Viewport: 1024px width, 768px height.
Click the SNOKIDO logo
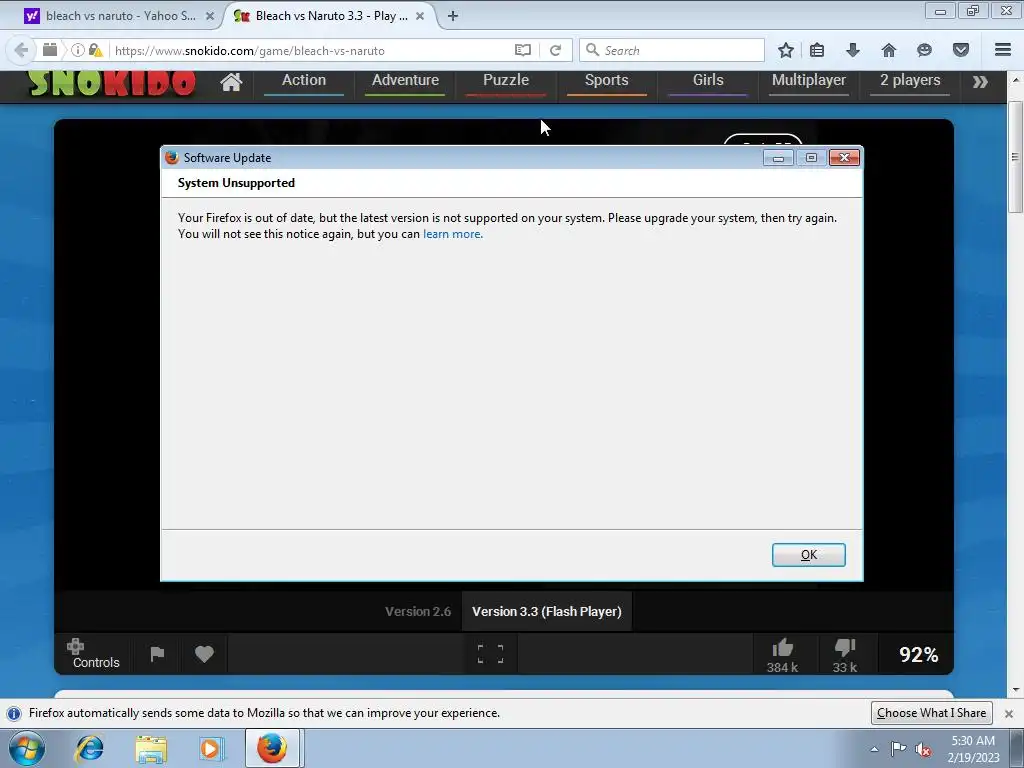pyautogui.click(x=111, y=82)
